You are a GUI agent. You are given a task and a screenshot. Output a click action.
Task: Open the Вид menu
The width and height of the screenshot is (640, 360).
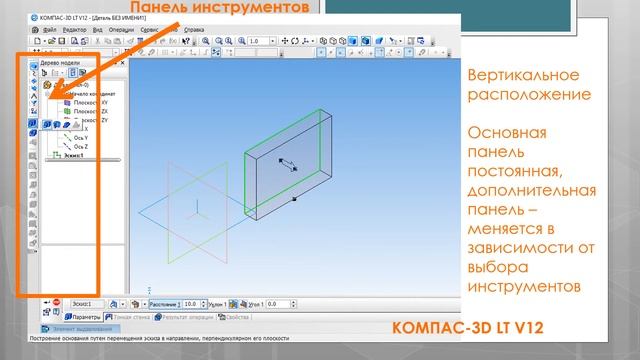coord(97,30)
